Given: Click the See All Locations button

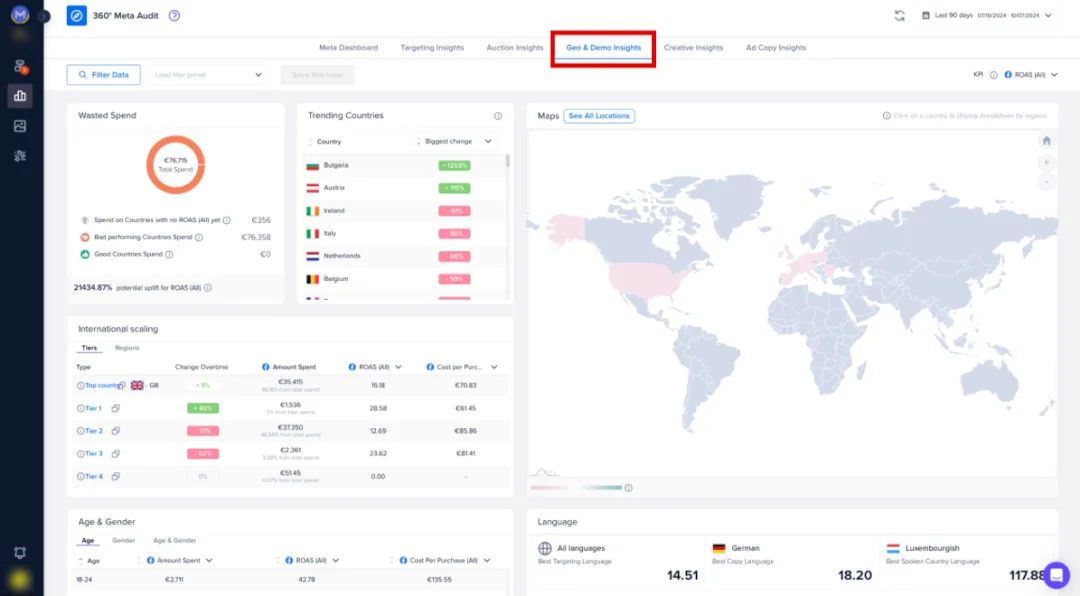Looking at the screenshot, I should tap(599, 116).
